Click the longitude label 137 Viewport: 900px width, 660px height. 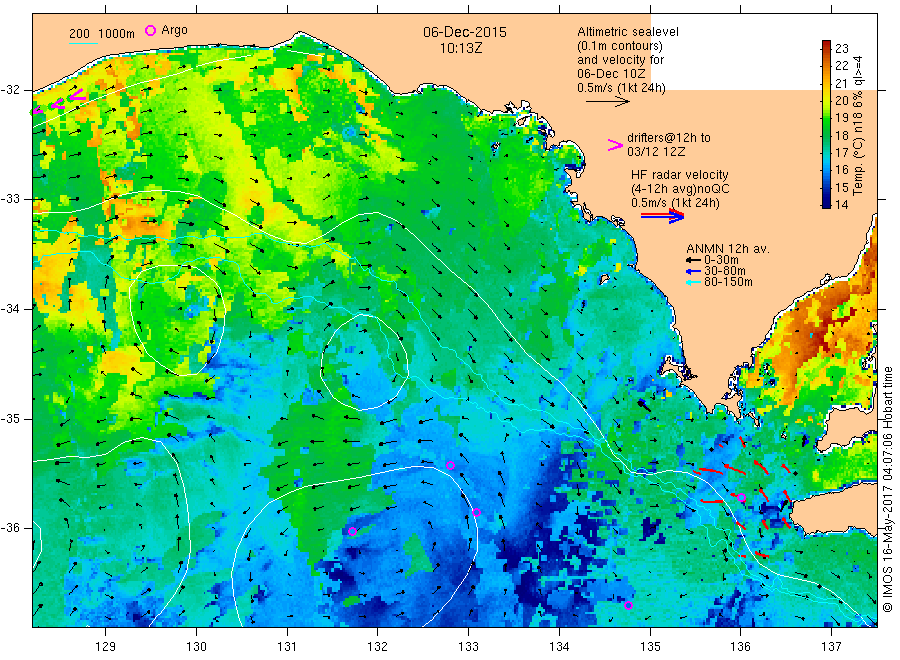831,647
